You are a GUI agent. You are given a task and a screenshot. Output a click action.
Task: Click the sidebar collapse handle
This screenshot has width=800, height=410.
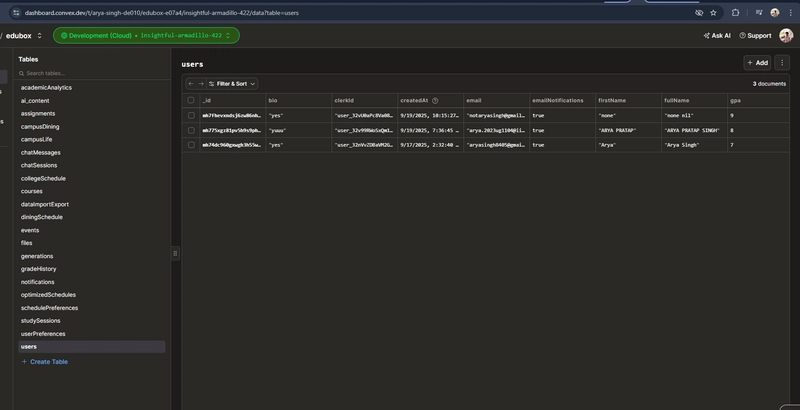[x=175, y=253]
